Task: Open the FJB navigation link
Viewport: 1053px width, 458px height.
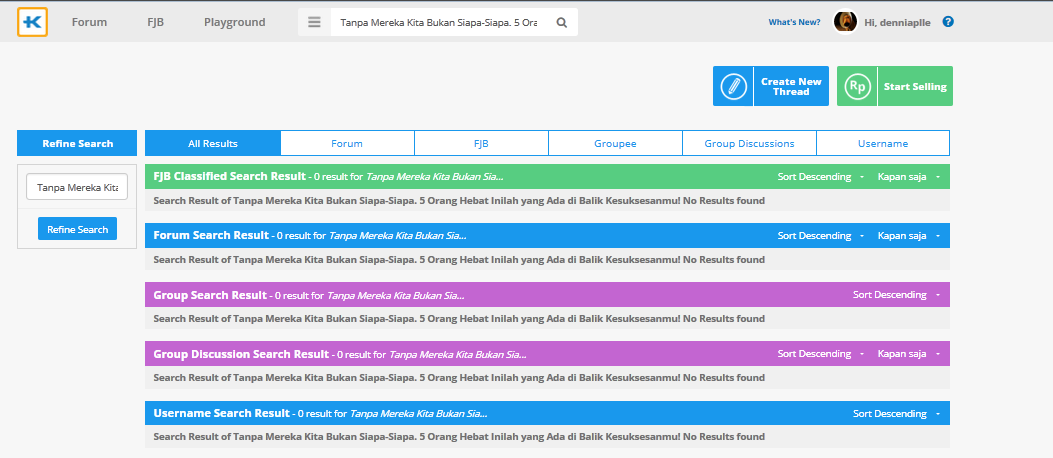Action: tap(155, 22)
